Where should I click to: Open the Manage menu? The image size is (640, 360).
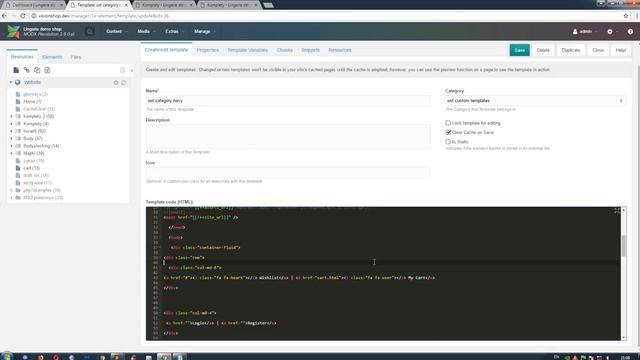click(204, 31)
